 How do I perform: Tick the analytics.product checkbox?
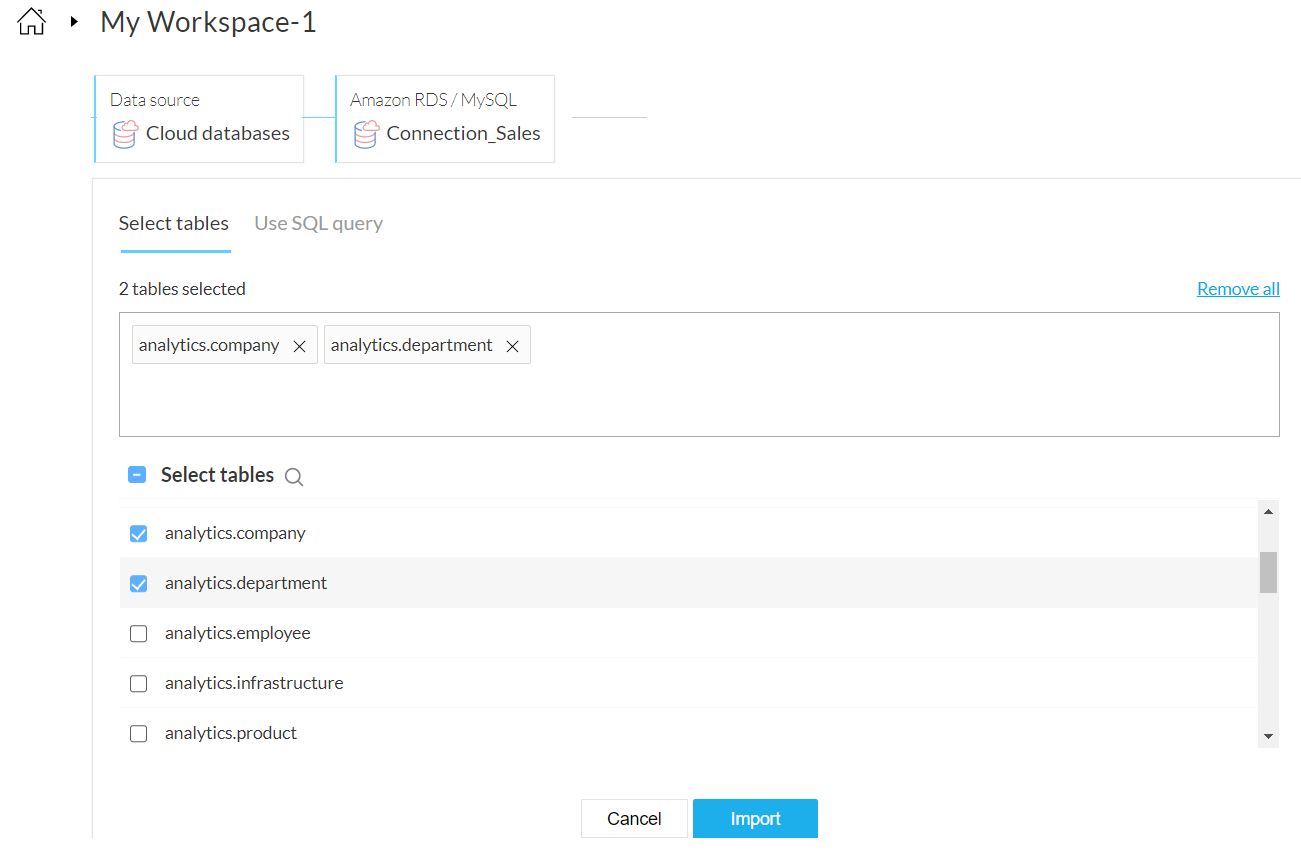tap(139, 734)
